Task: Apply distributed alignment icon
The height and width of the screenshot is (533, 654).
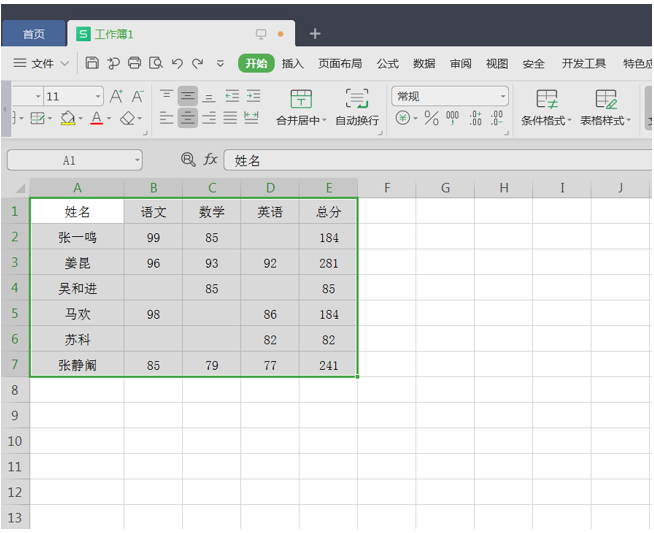Action: pyautogui.click(x=251, y=118)
